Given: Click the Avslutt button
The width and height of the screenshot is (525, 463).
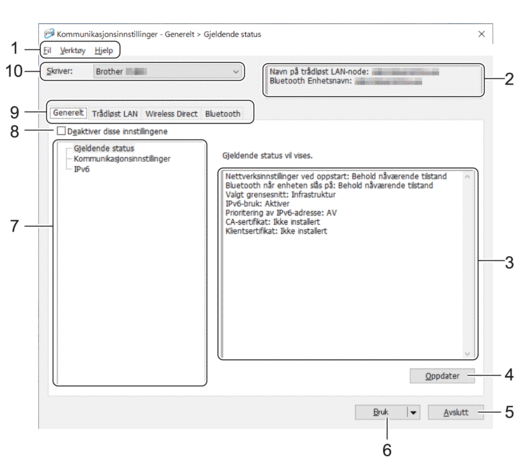Looking at the screenshot, I should click(x=456, y=412).
